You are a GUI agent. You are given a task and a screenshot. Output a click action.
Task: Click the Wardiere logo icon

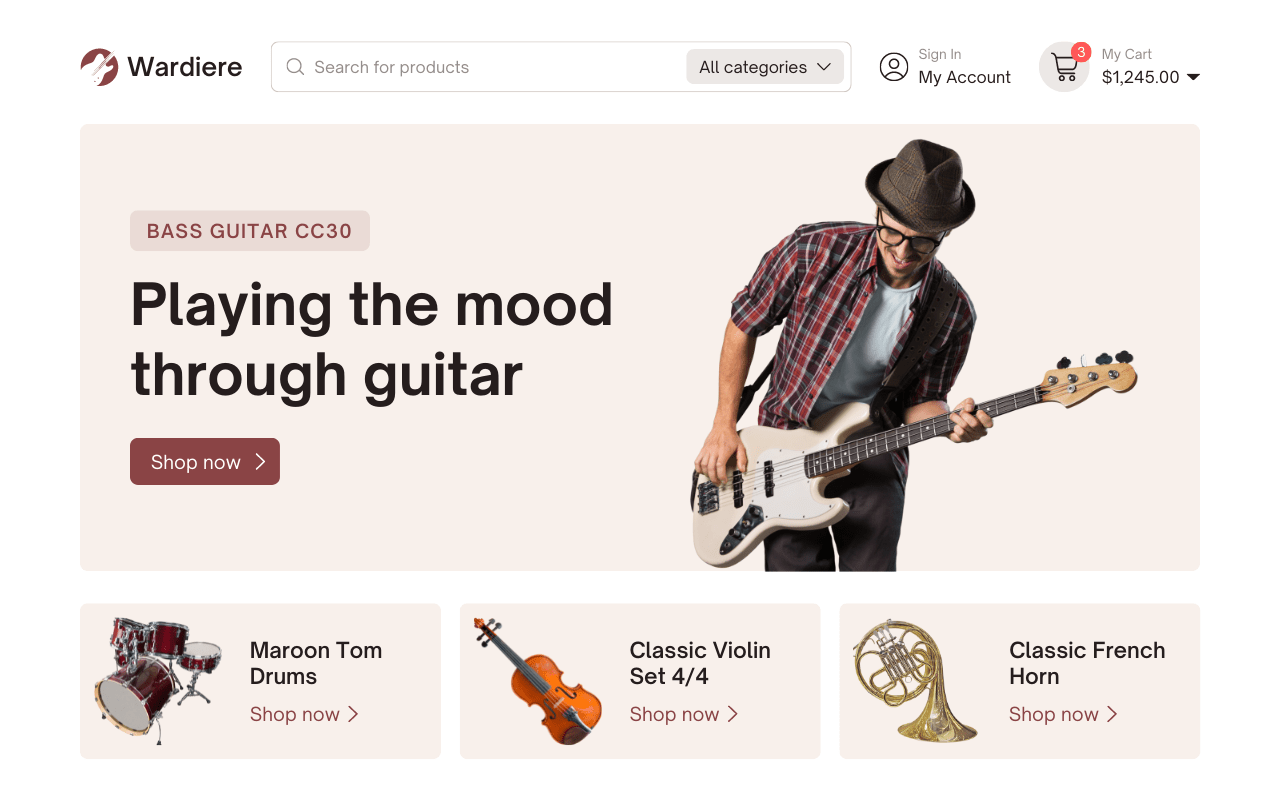pyautogui.click(x=99, y=66)
